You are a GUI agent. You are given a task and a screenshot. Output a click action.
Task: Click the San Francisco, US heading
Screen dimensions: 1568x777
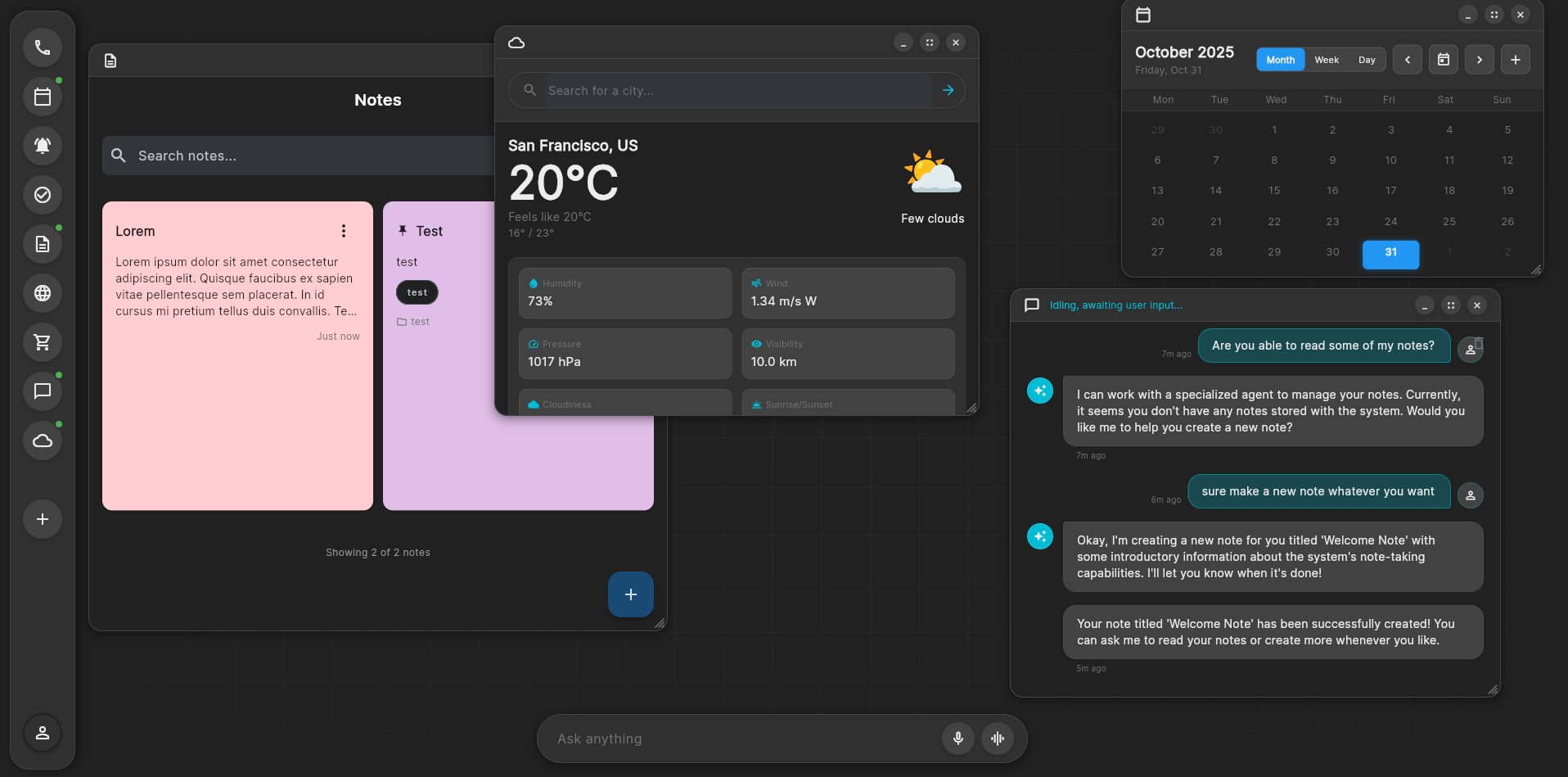pos(573,146)
